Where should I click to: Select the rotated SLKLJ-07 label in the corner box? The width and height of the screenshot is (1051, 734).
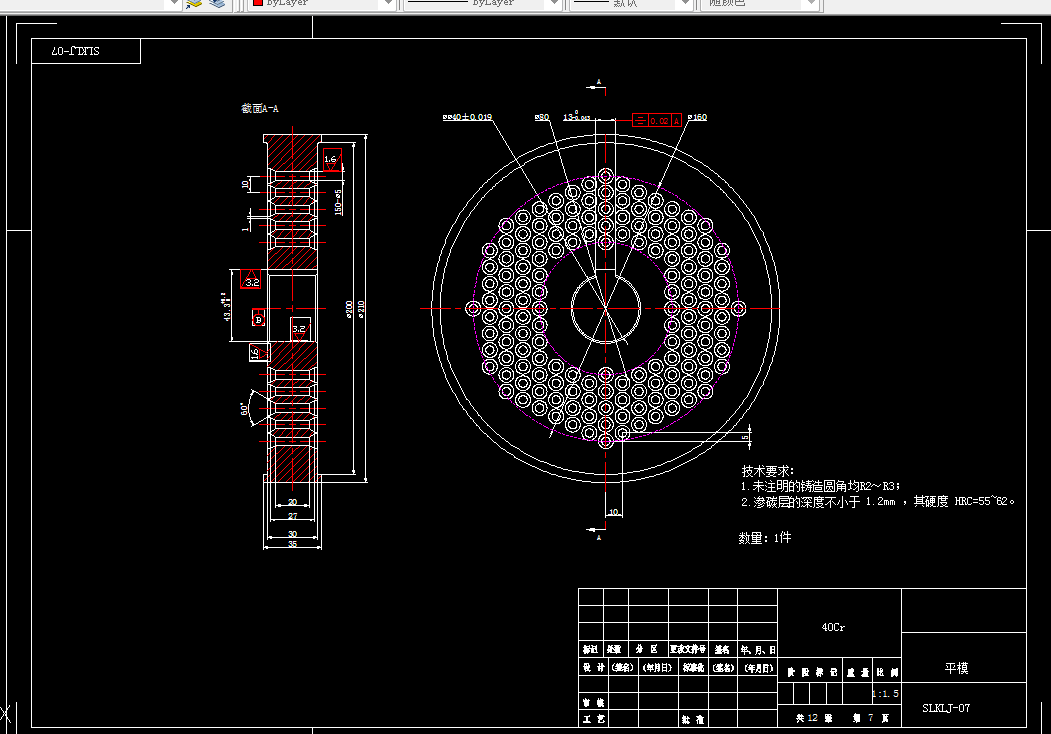pyautogui.click(x=75, y=51)
